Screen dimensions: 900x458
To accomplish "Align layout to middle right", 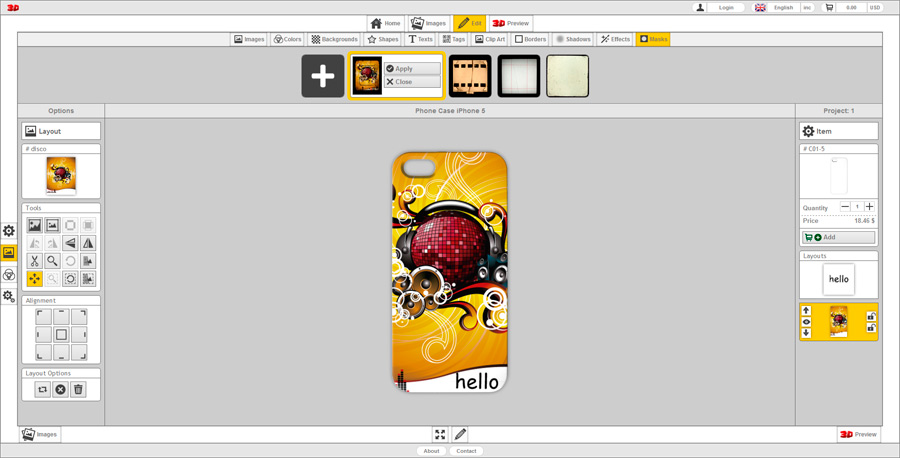I will click(x=79, y=335).
